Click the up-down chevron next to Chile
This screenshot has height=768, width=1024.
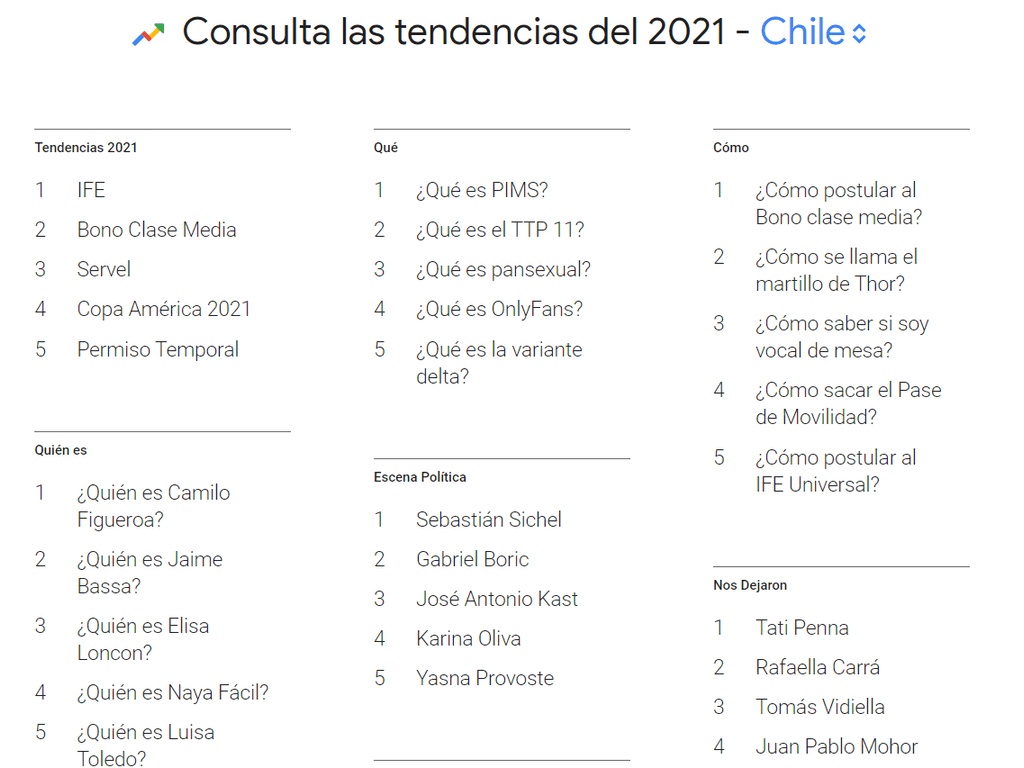(858, 32)
